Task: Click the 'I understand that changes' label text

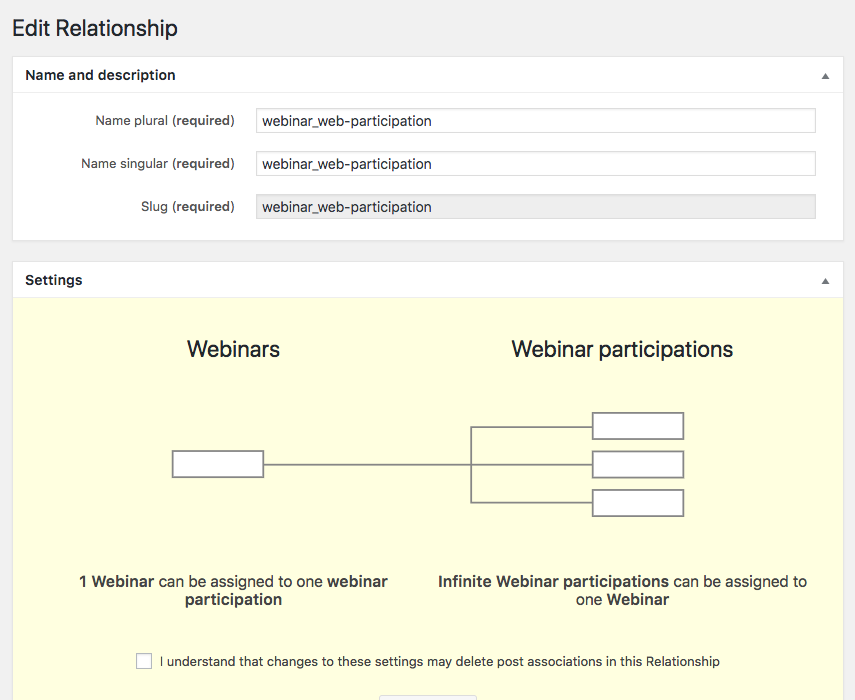Action: (x=439, y=661)
